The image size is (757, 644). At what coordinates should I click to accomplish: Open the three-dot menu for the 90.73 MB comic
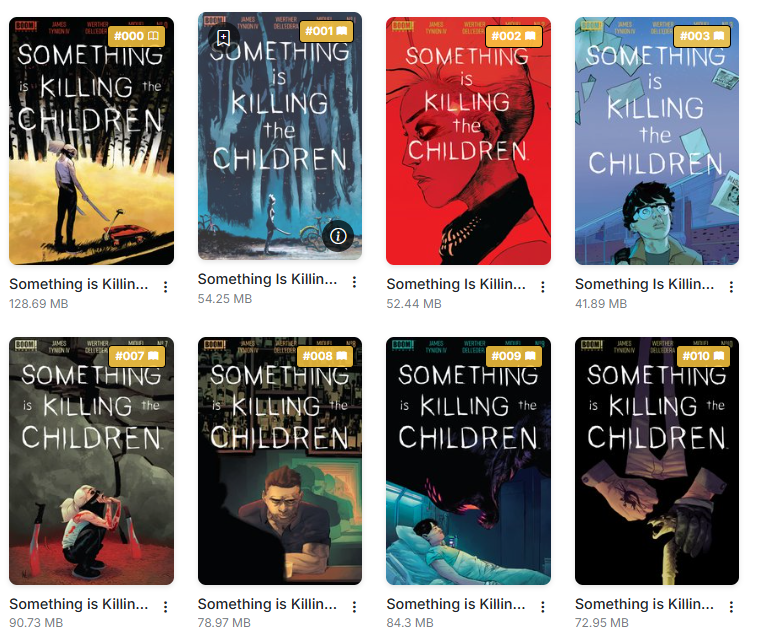(166, 607)
